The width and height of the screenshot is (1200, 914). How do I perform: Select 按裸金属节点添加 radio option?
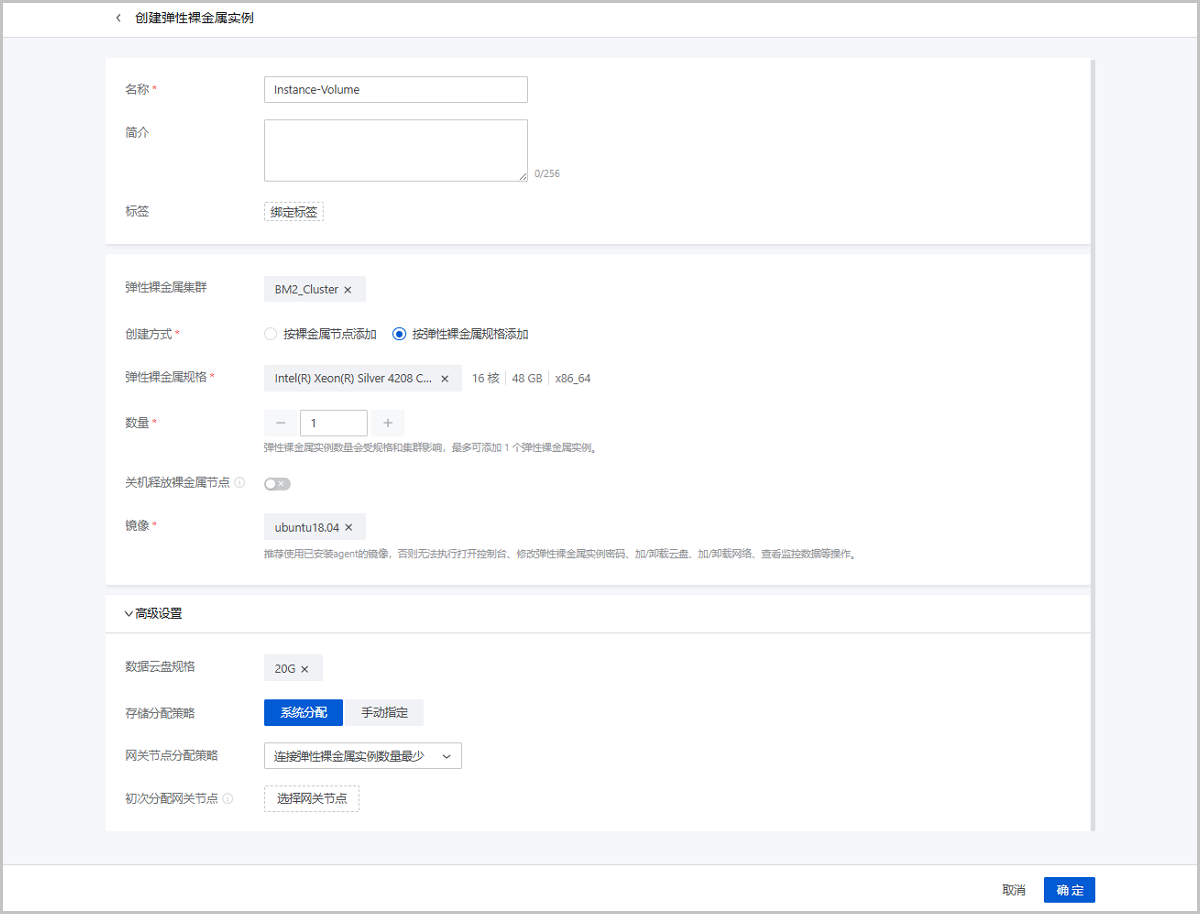270,334
